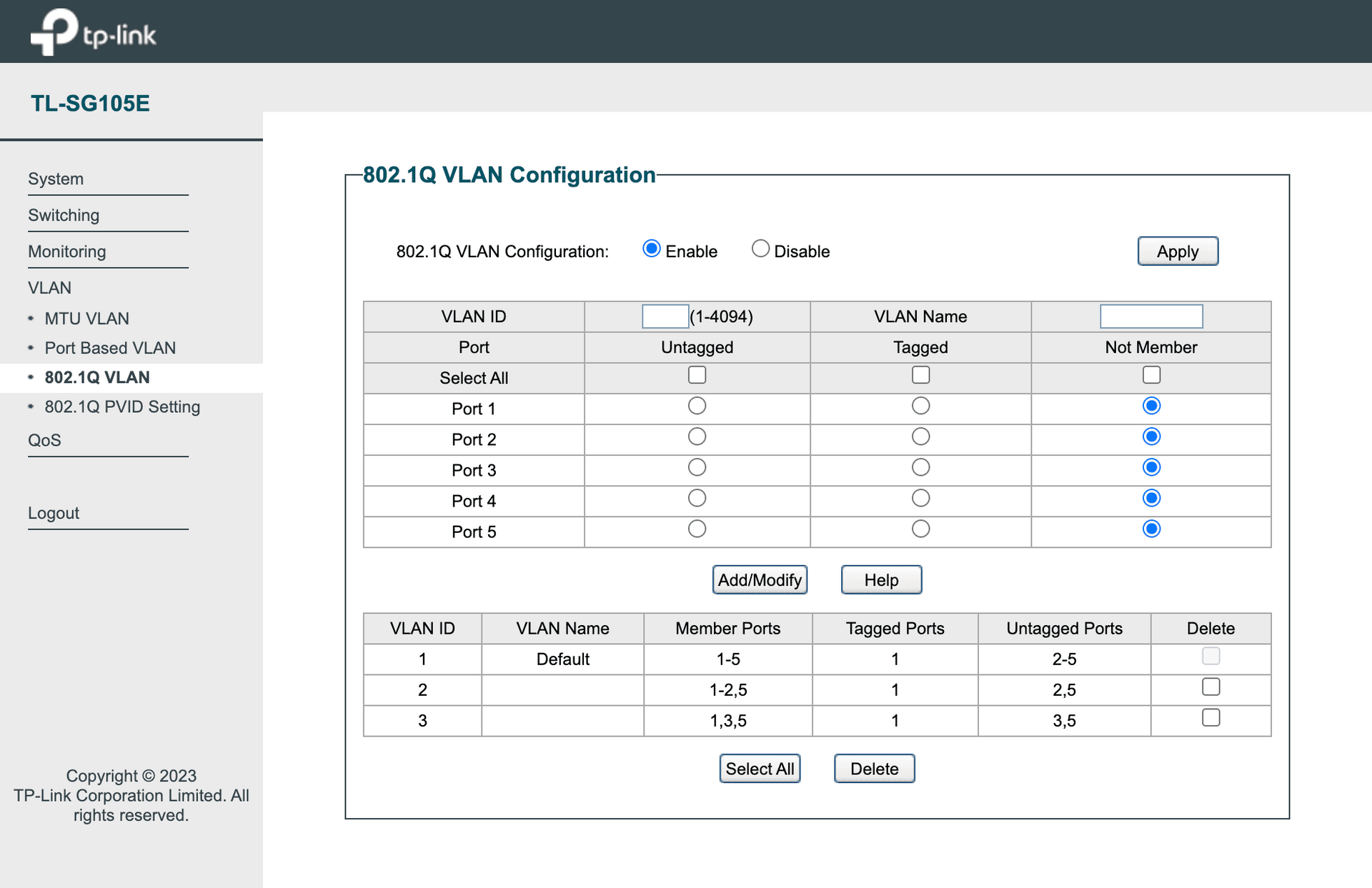1372x888 pixels.
Task: Set Port 3 as Tagged
Action: (x=920, y=467)
